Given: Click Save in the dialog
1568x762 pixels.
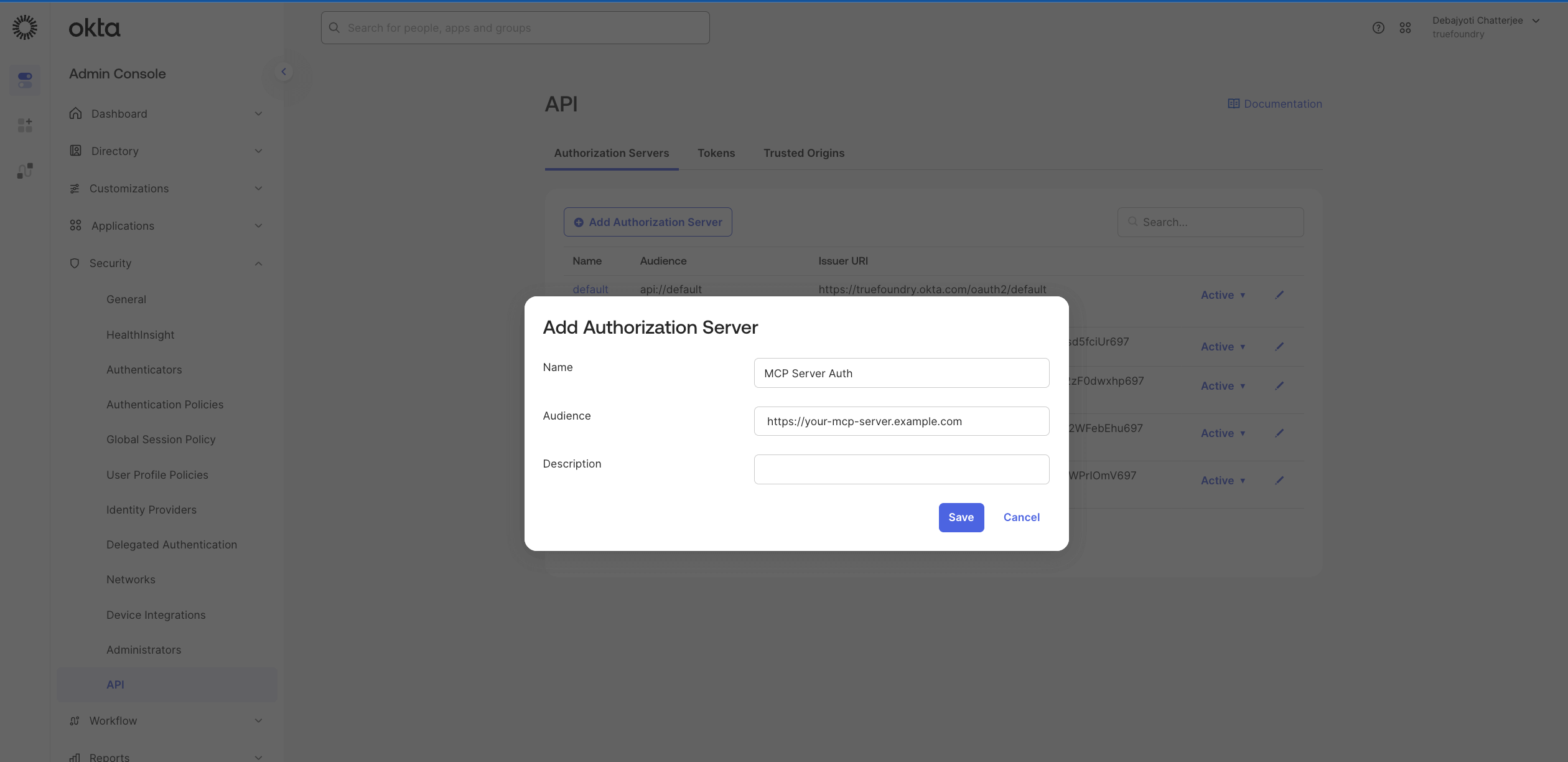Looking at the screenshot, I should tap(961, 517).
